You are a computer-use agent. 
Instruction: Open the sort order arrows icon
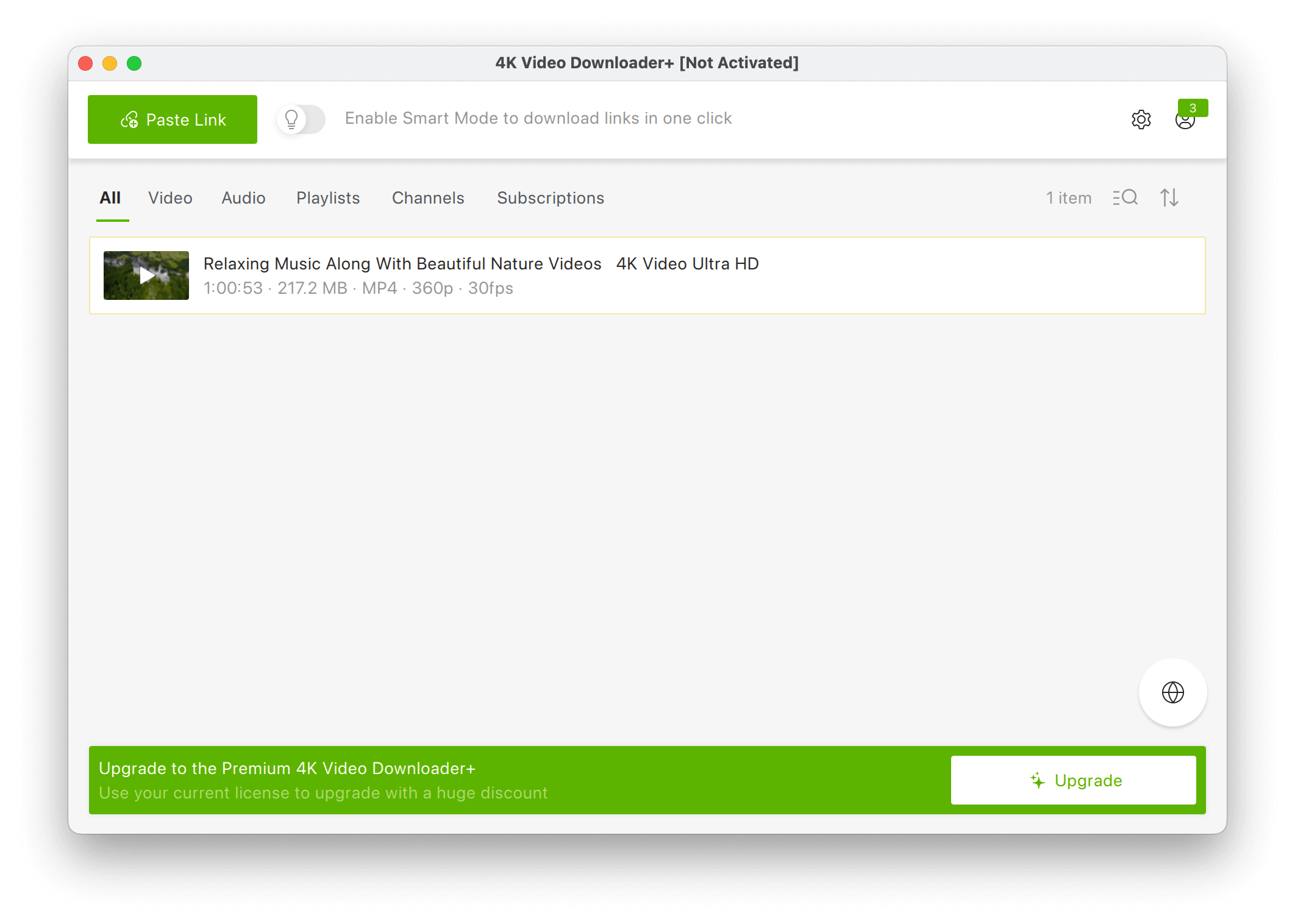1169,197
